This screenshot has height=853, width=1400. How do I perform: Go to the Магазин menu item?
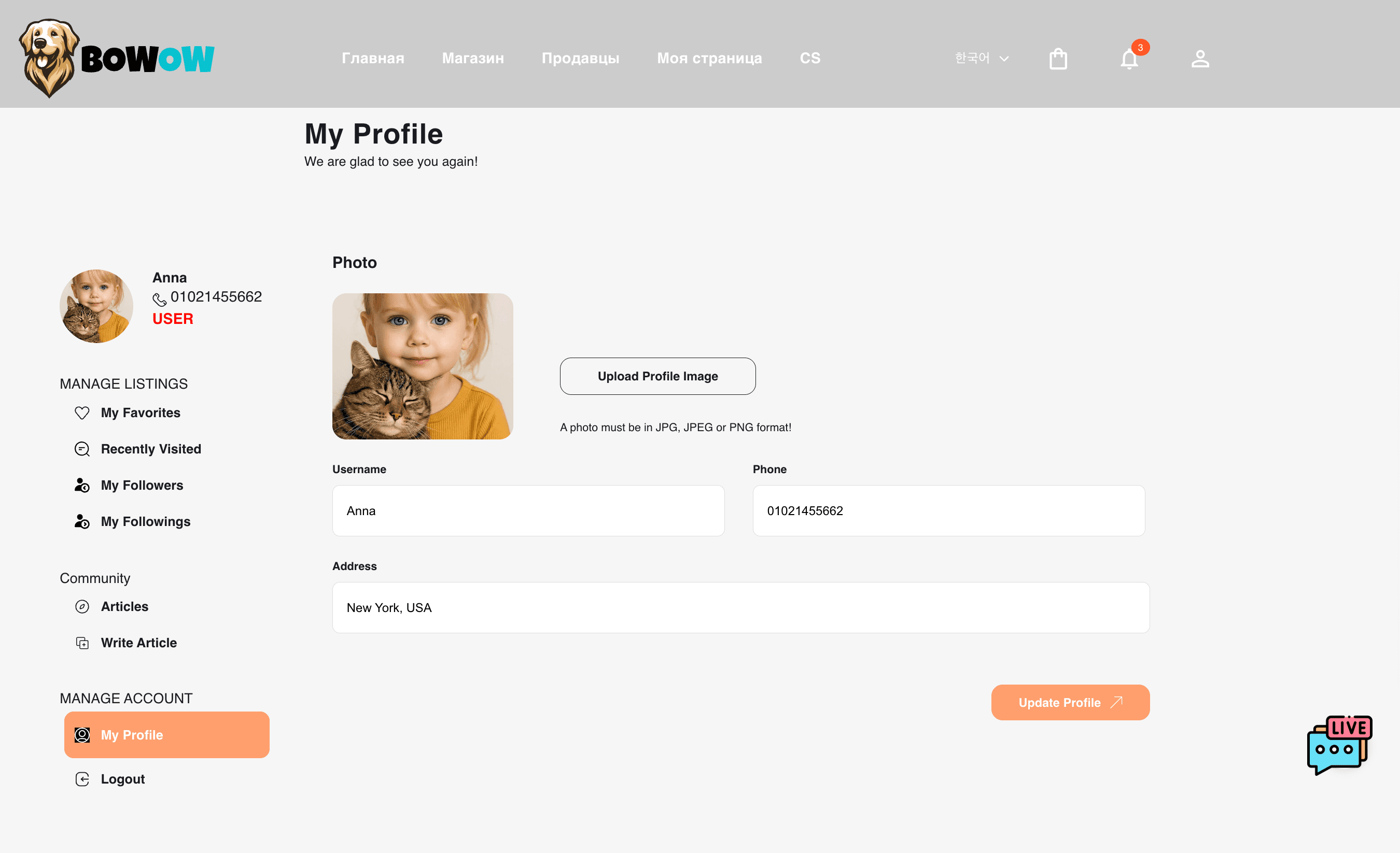[473, 59]
